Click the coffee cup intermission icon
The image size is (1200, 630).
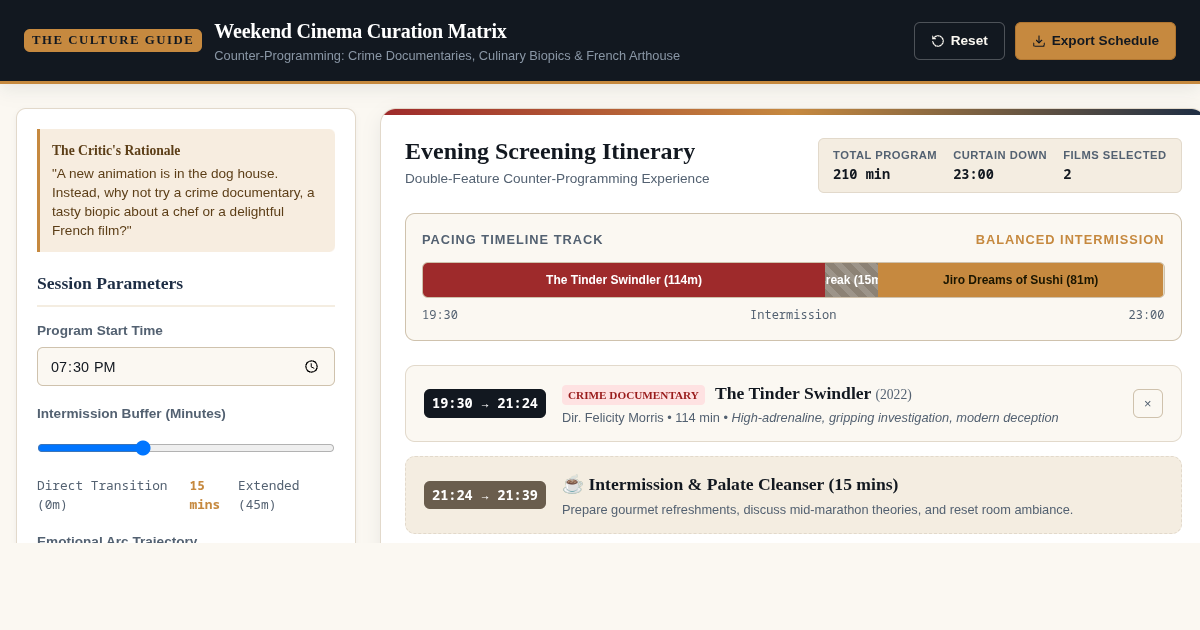tap(572, 484)
